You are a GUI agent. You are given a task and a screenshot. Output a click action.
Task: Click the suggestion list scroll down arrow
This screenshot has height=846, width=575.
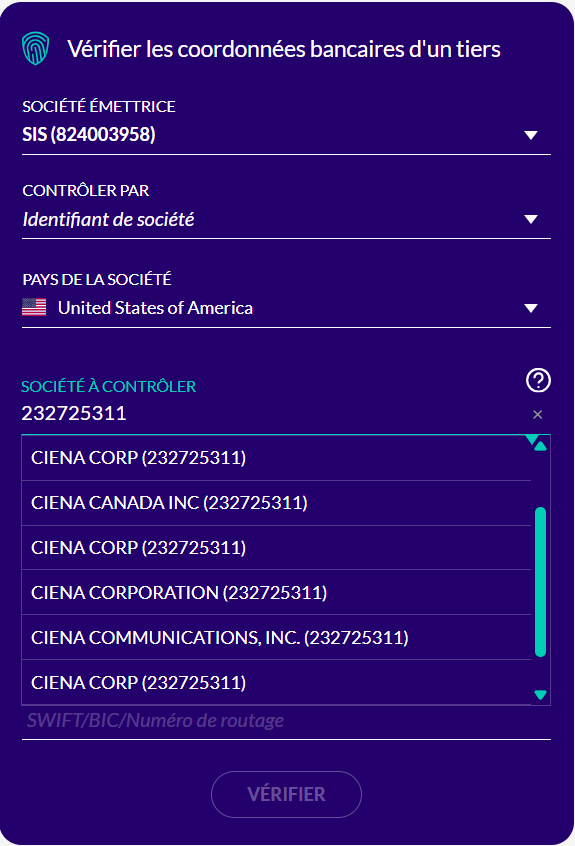pyautogui.click(x=540, y=694)
